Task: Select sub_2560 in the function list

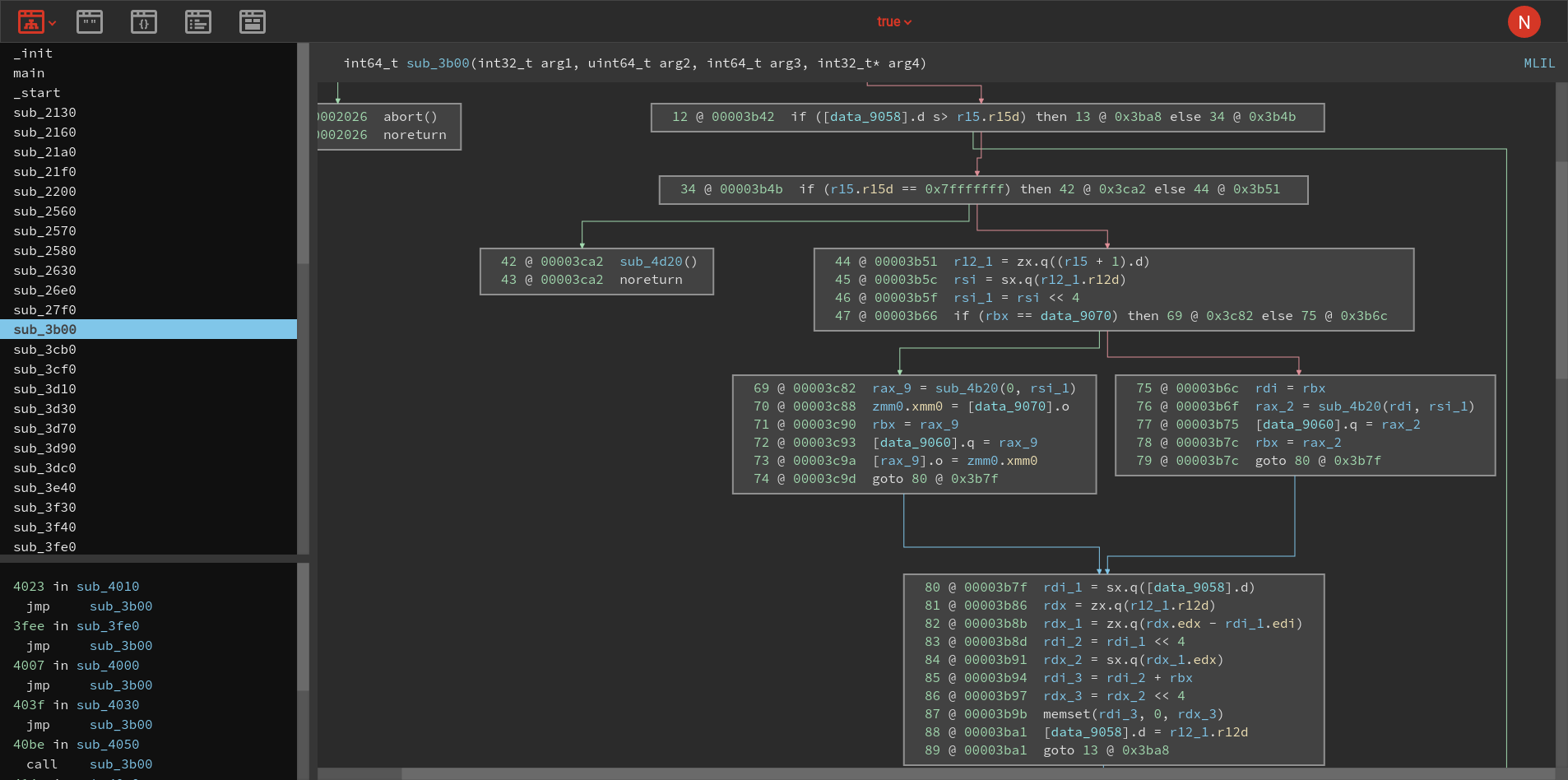Action: click(x=148, y=211)
